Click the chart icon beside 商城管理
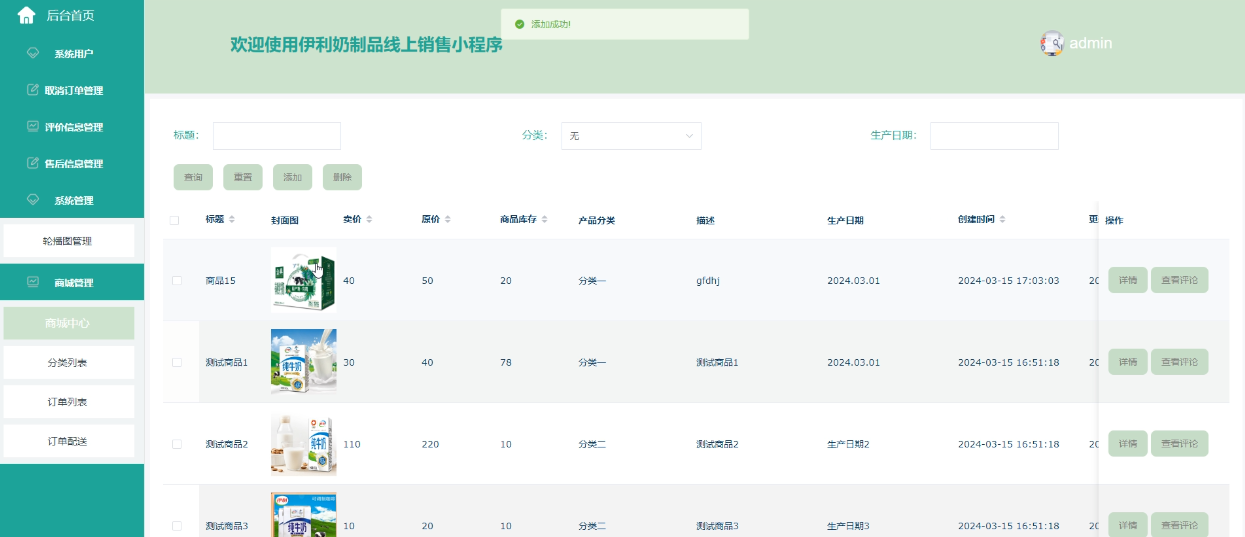The width and height of the screenshot is (1245, 537). click(x=32, y=282)
